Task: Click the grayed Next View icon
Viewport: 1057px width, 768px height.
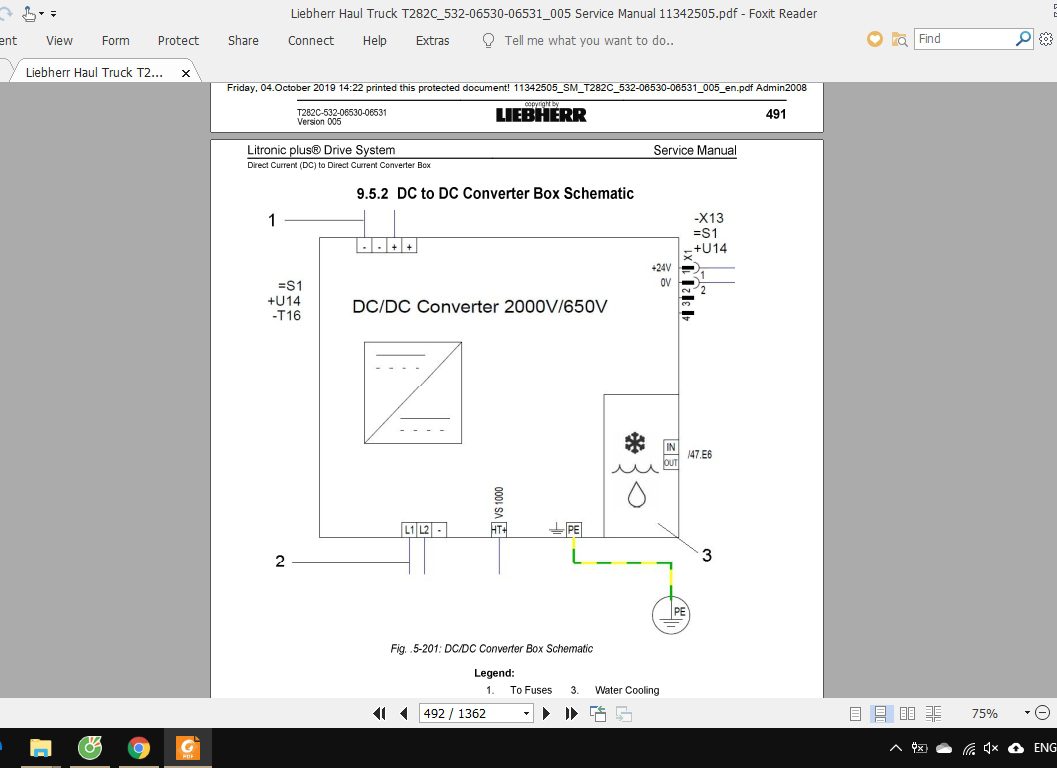Action: 624,713
